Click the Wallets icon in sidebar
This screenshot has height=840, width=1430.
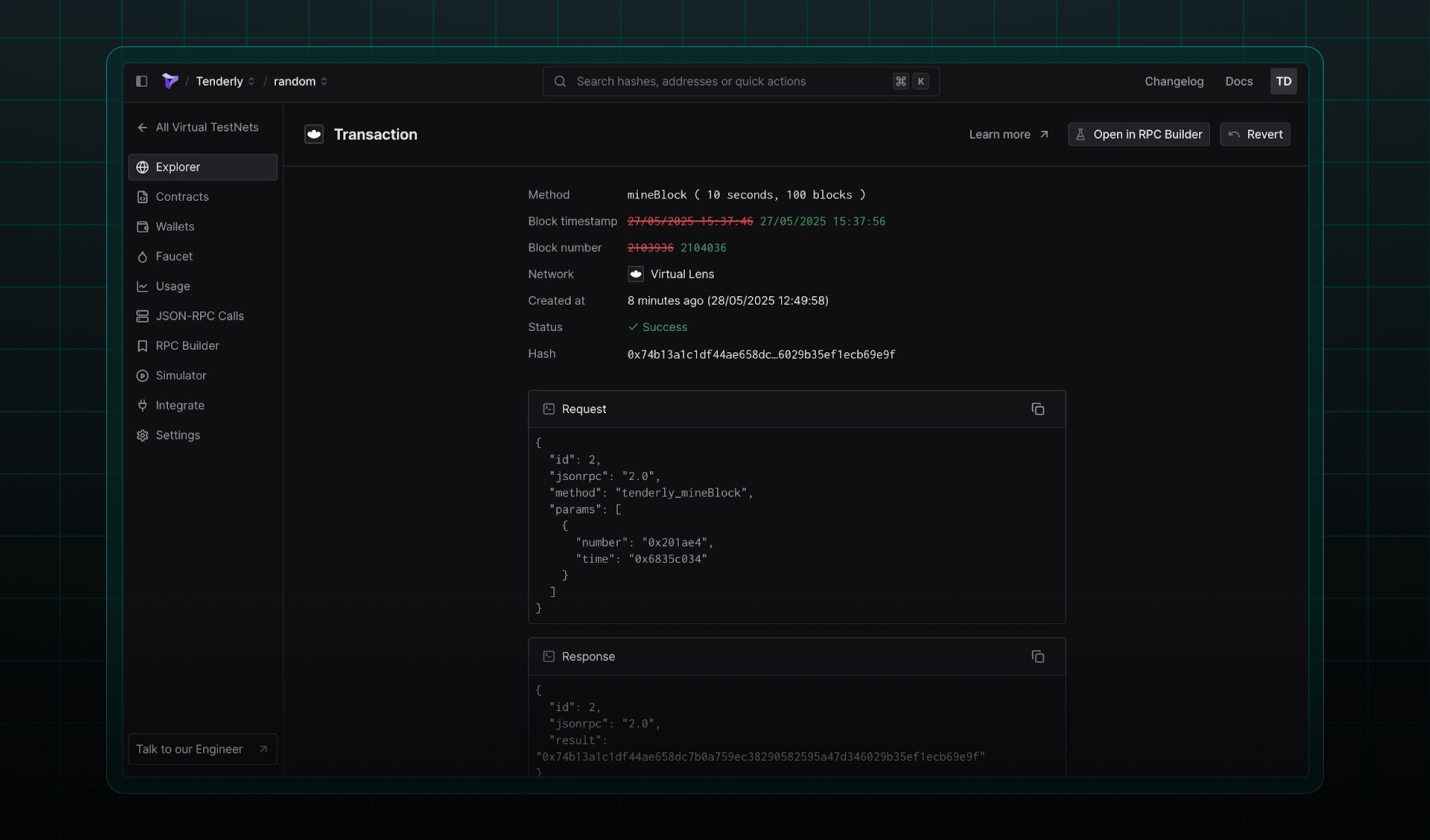coord(142,227)
